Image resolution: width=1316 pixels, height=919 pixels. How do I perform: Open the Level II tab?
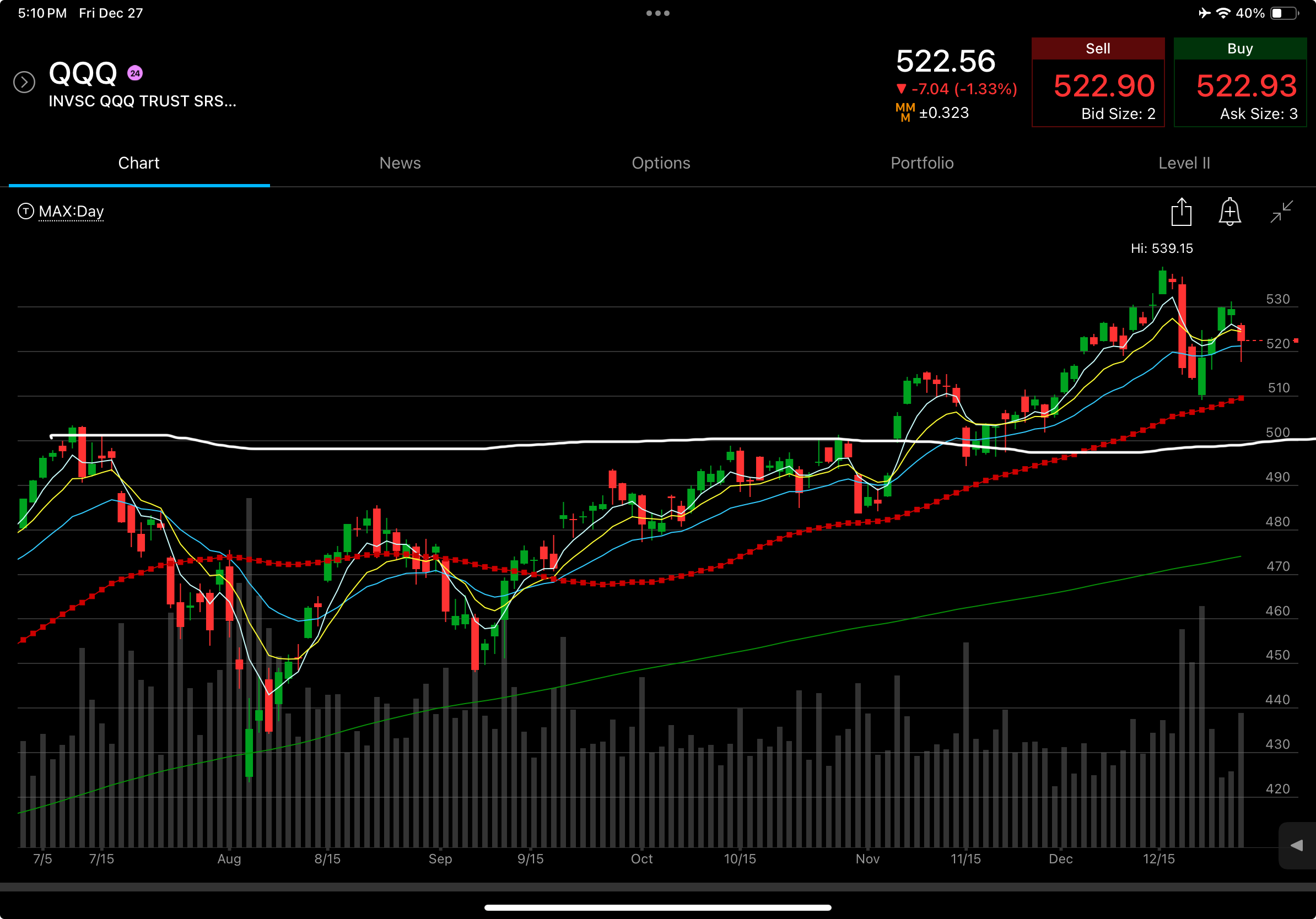[x=1184, y=163]
